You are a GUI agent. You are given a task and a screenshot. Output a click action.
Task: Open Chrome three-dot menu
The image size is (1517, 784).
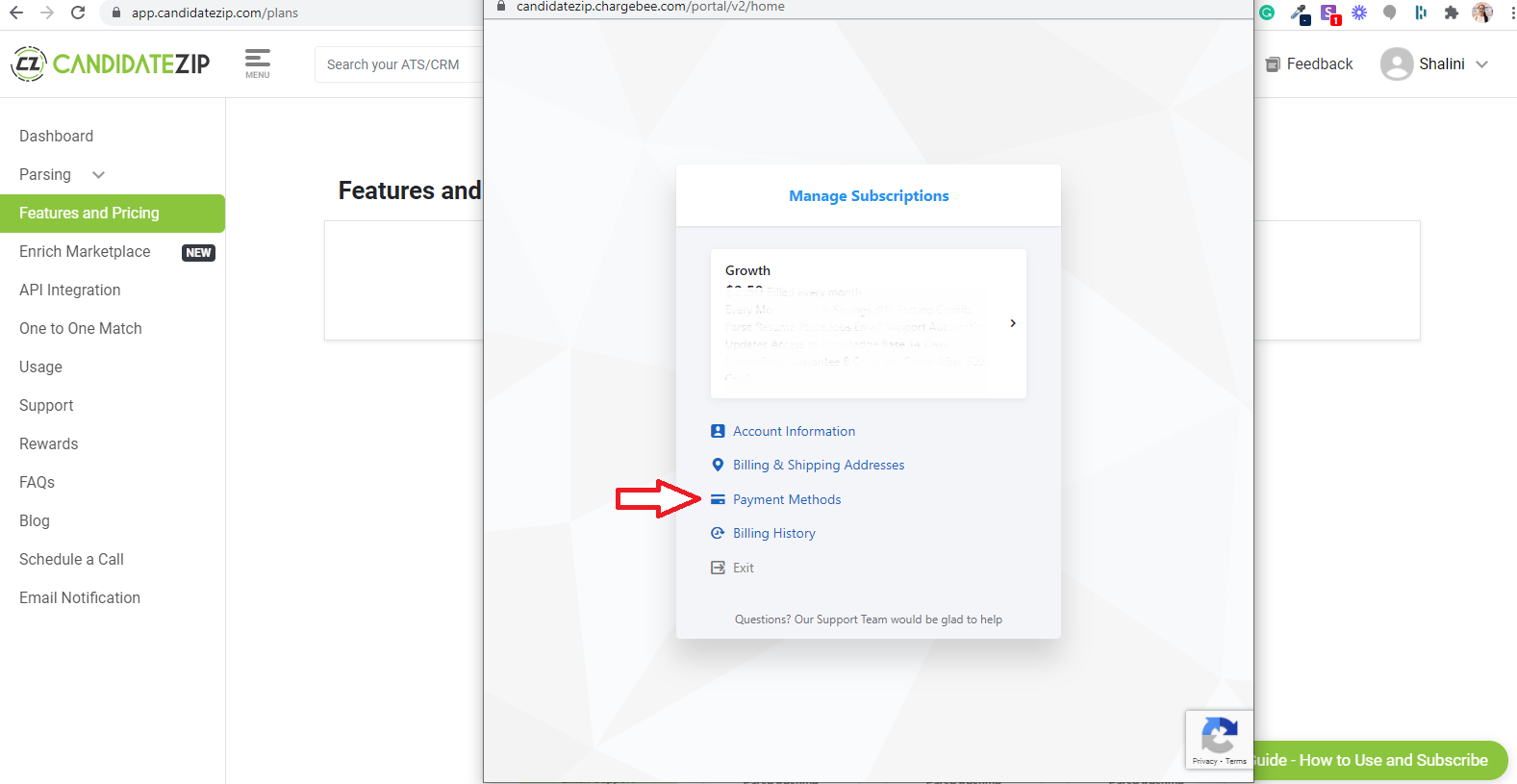coord(1512,13)
